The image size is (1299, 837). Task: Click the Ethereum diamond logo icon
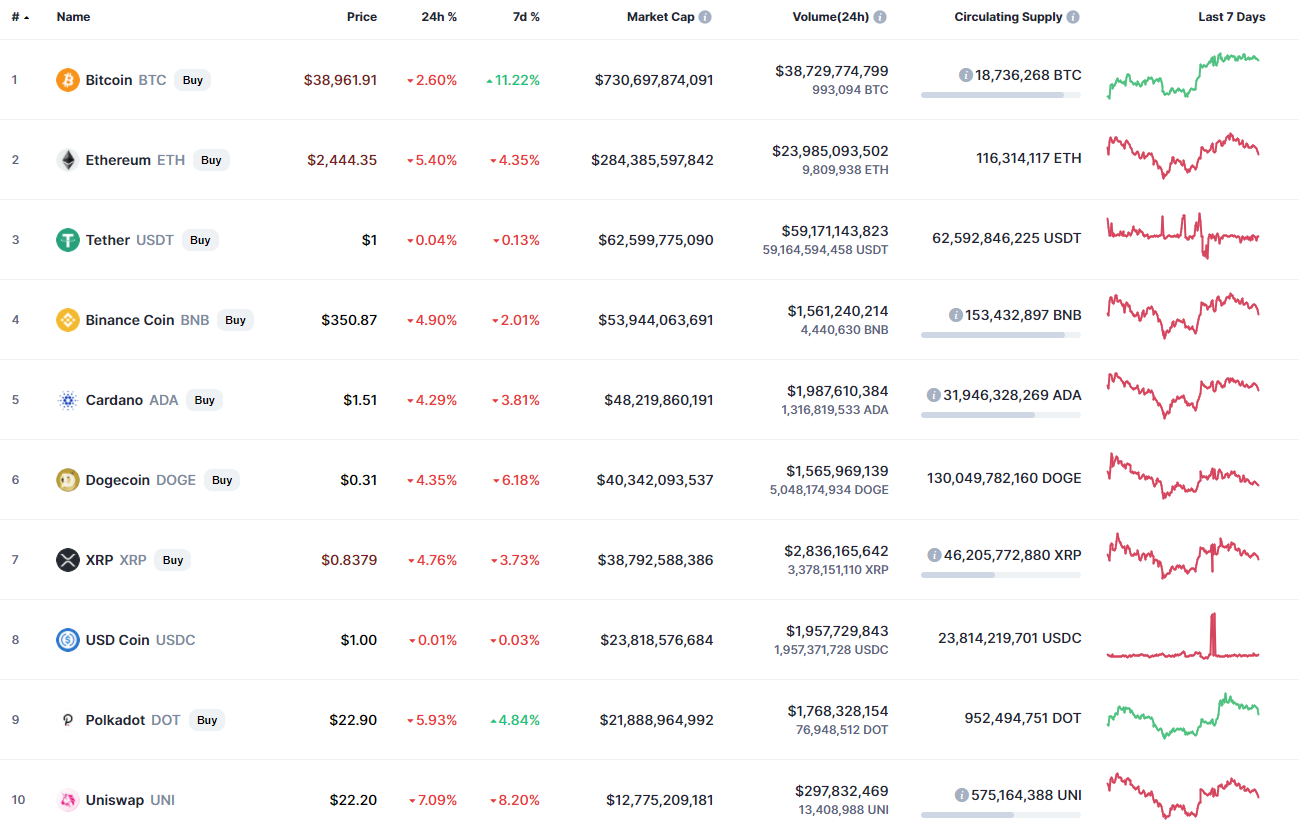tap(68, 160)
